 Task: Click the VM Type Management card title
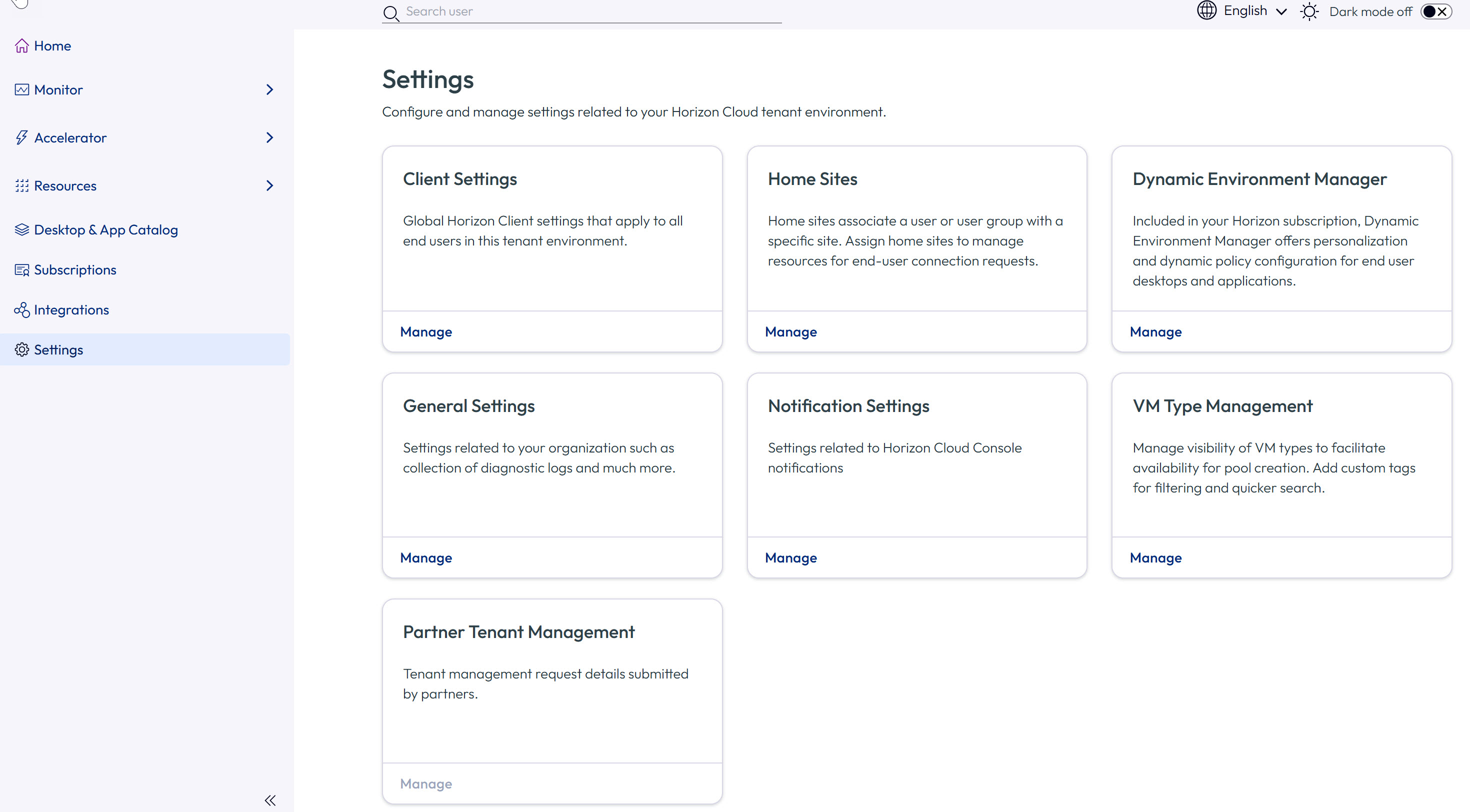click(x=1222, y=405)
